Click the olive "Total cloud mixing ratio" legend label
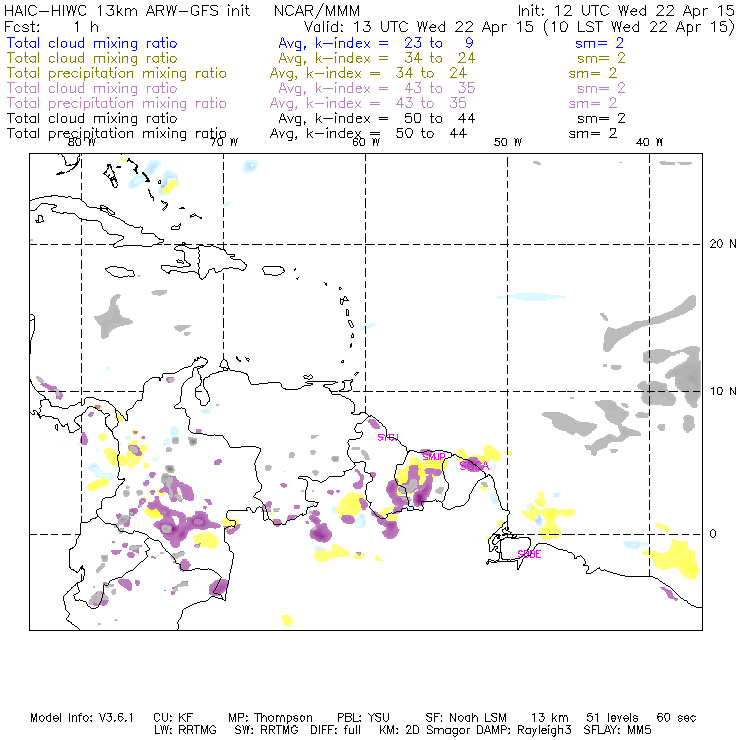Screen dimensions: 740x740 coord(92,58)
